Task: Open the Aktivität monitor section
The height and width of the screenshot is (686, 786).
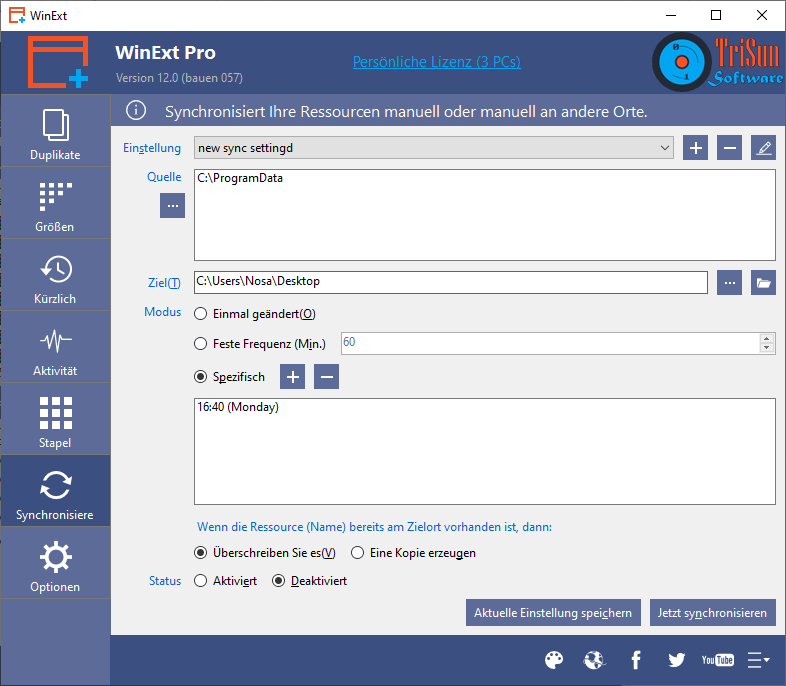Action: pyautogui.click(x=55, y=347)
